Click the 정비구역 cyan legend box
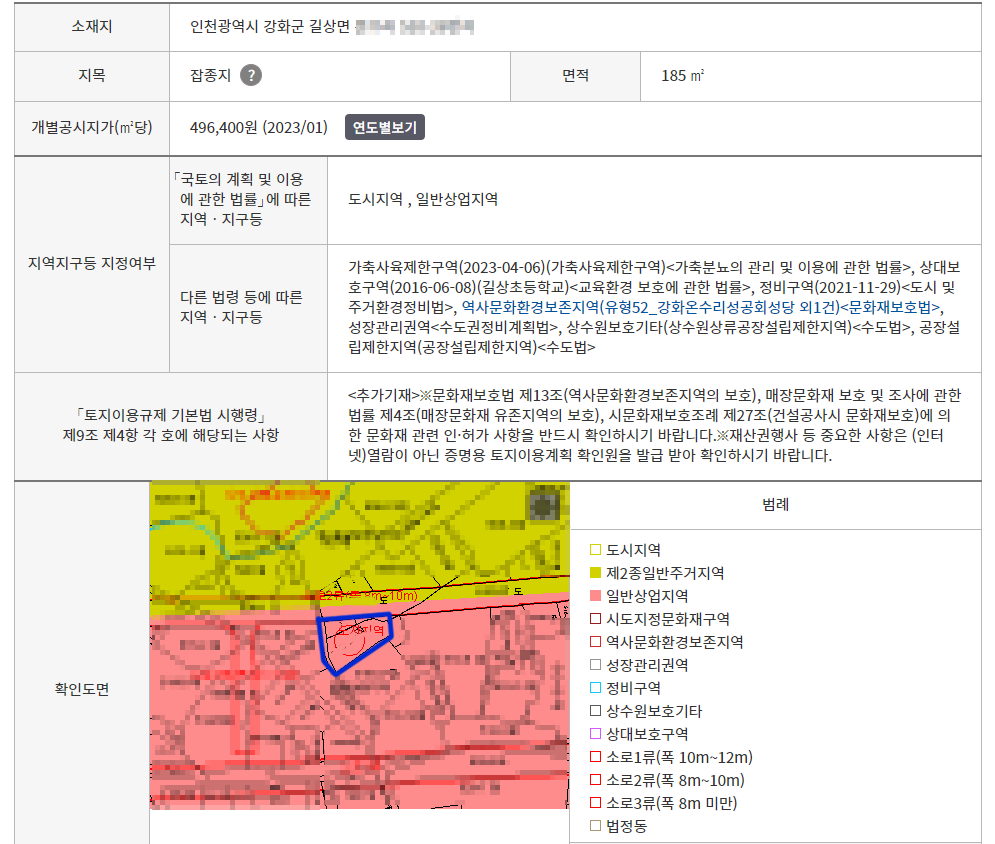This screenshot has height=844, width=995. 595,688
